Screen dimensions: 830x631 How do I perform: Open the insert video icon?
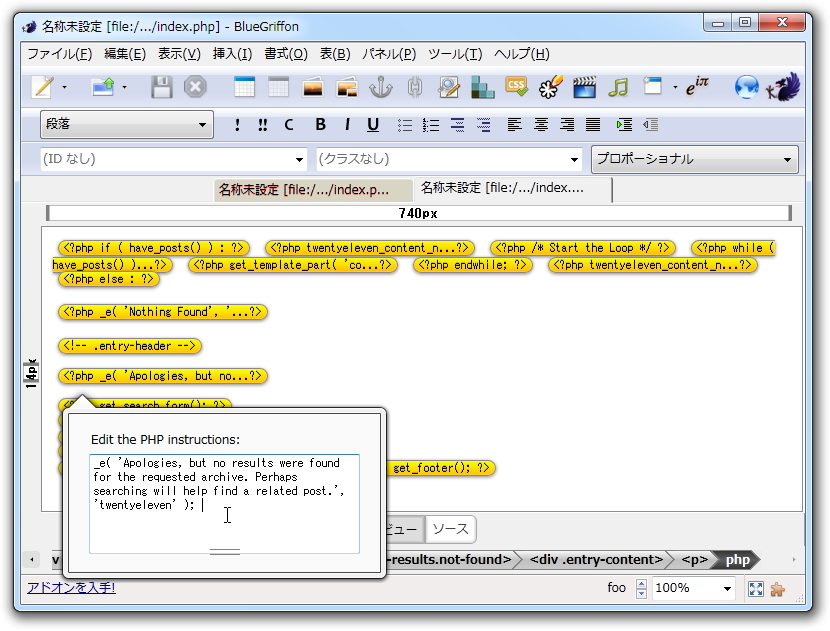tap(583, 88)
